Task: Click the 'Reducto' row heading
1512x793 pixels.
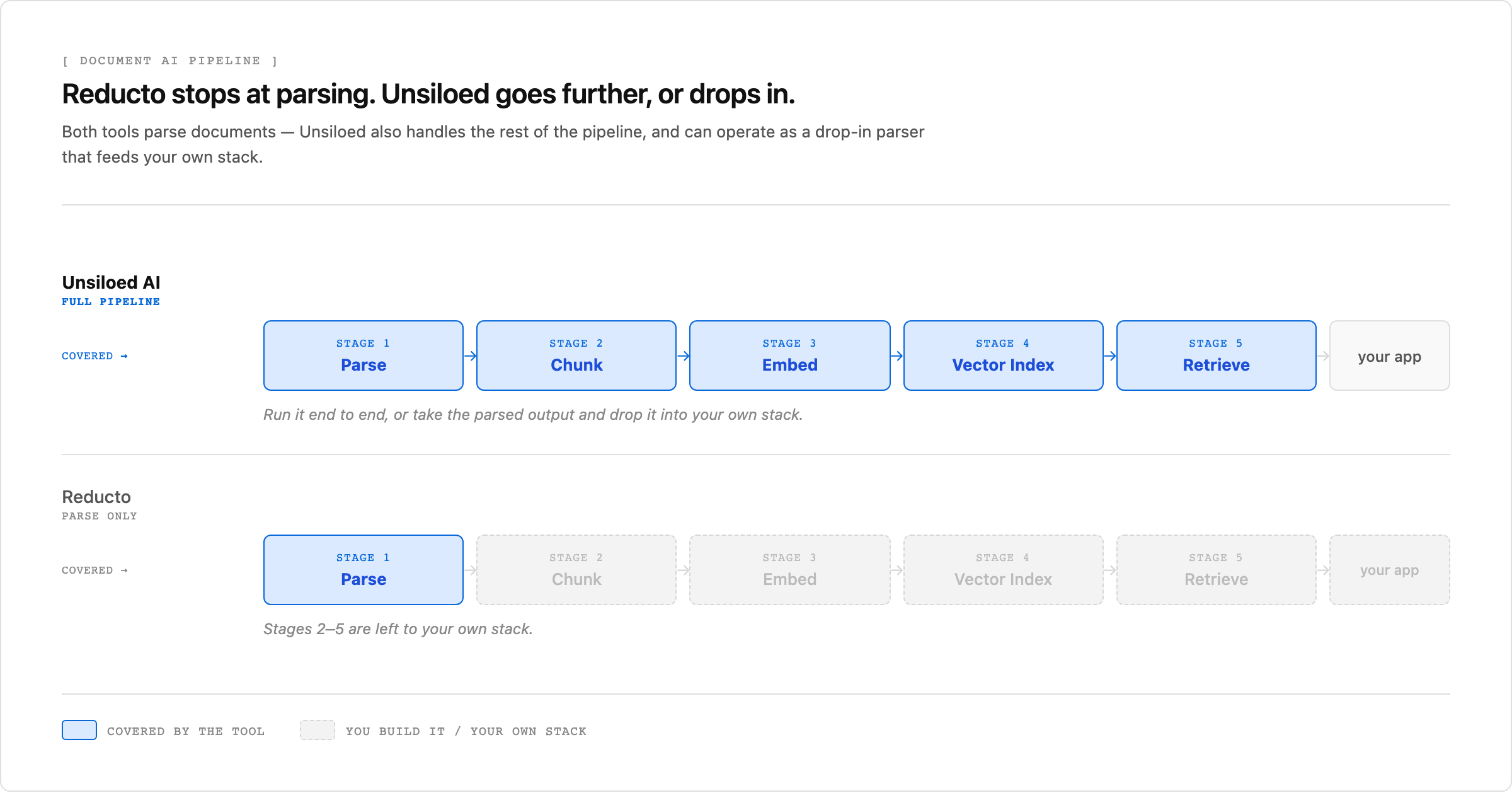Action: [96, 497]
